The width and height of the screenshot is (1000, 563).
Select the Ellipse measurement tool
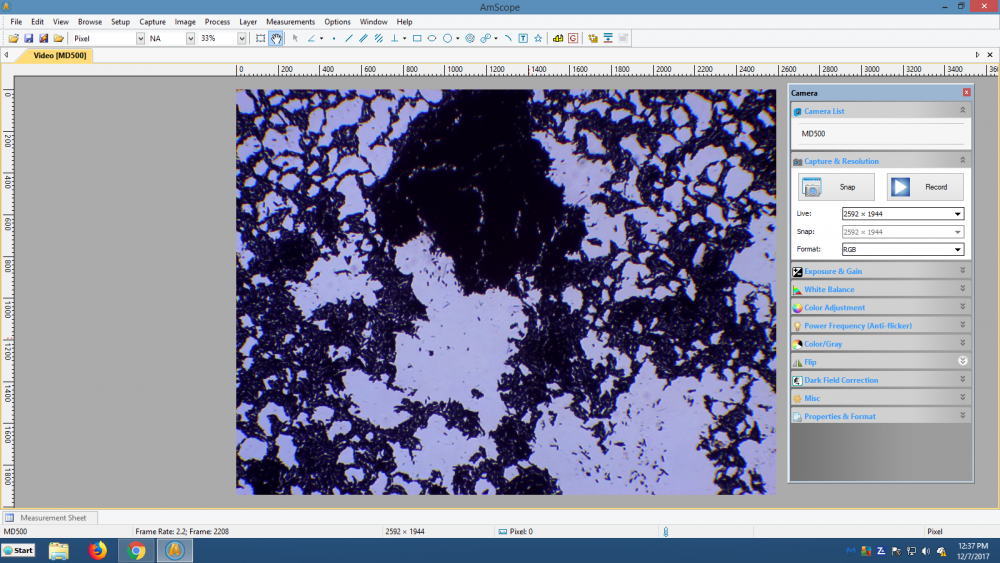432,38
